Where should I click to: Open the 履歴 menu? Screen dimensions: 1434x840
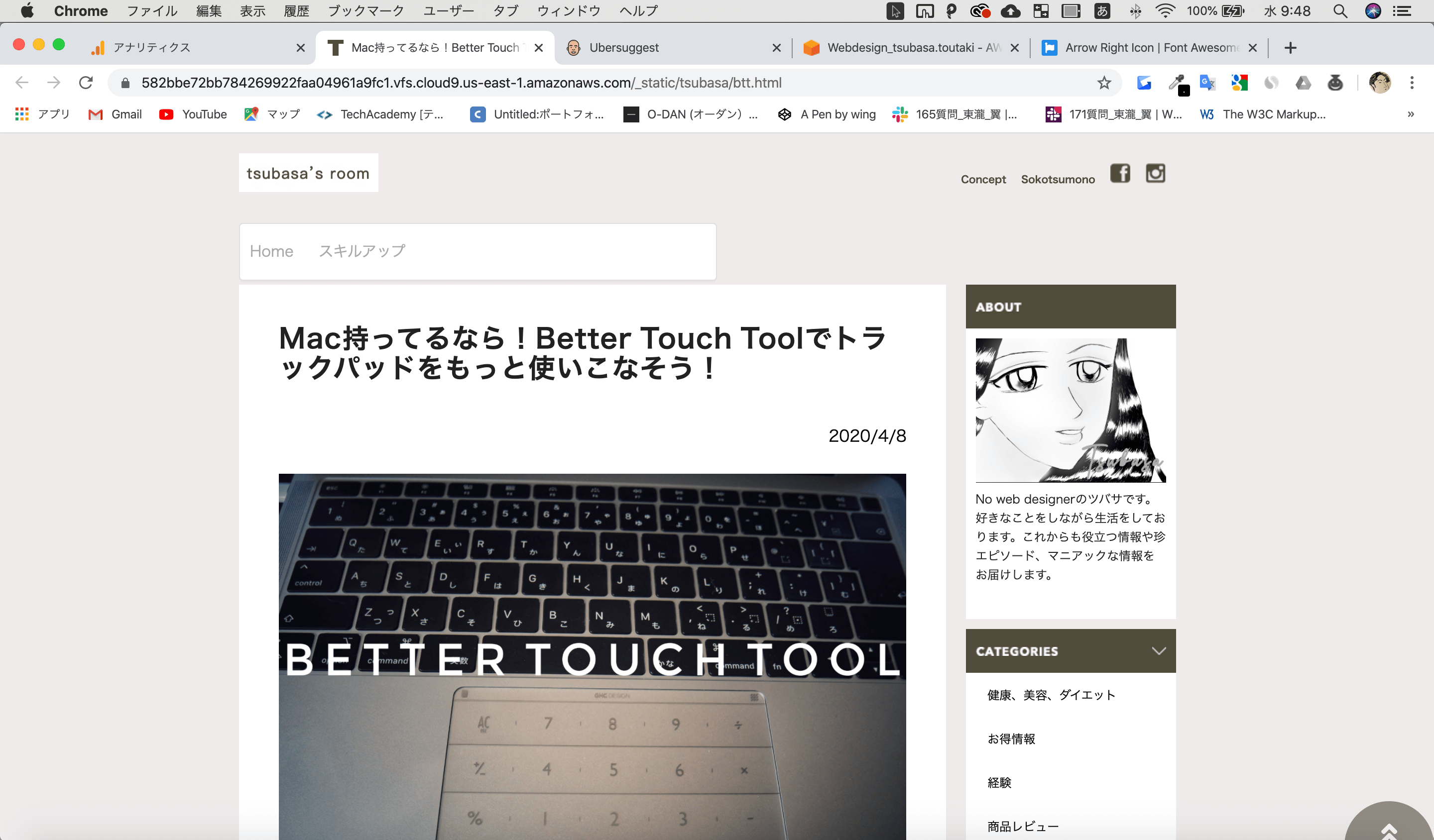296,11
